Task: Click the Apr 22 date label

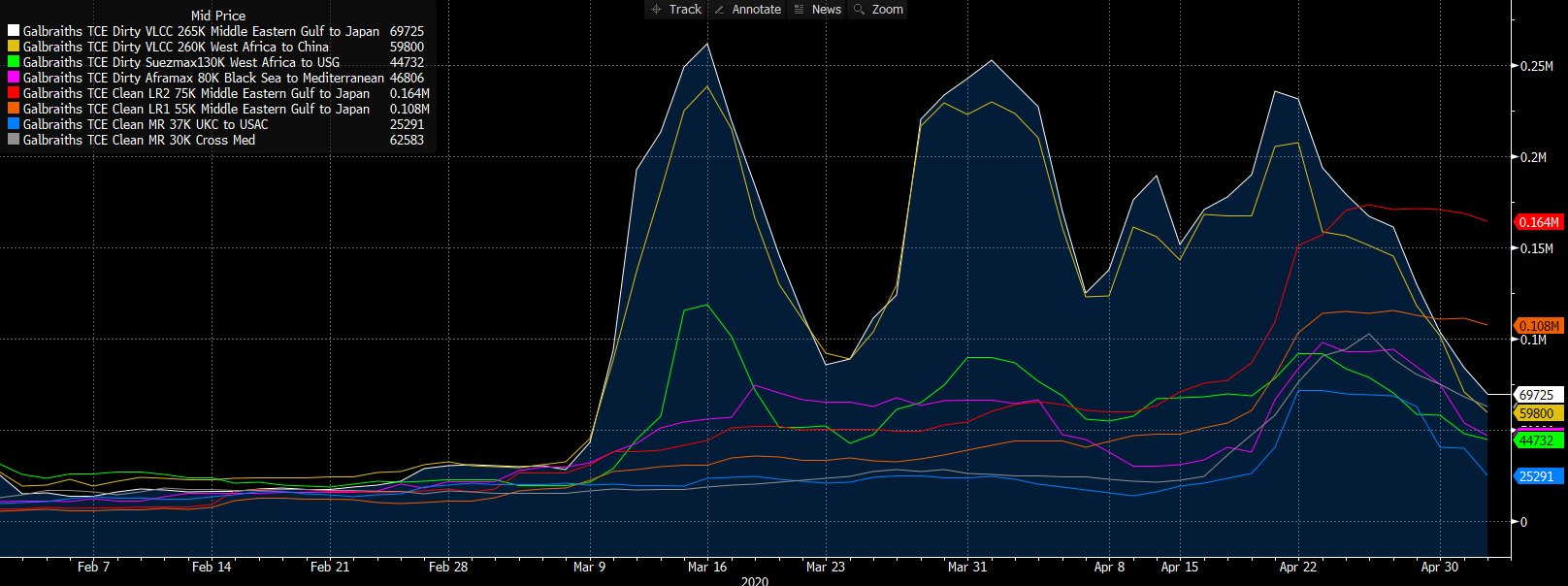Action: pos(1298,567)
